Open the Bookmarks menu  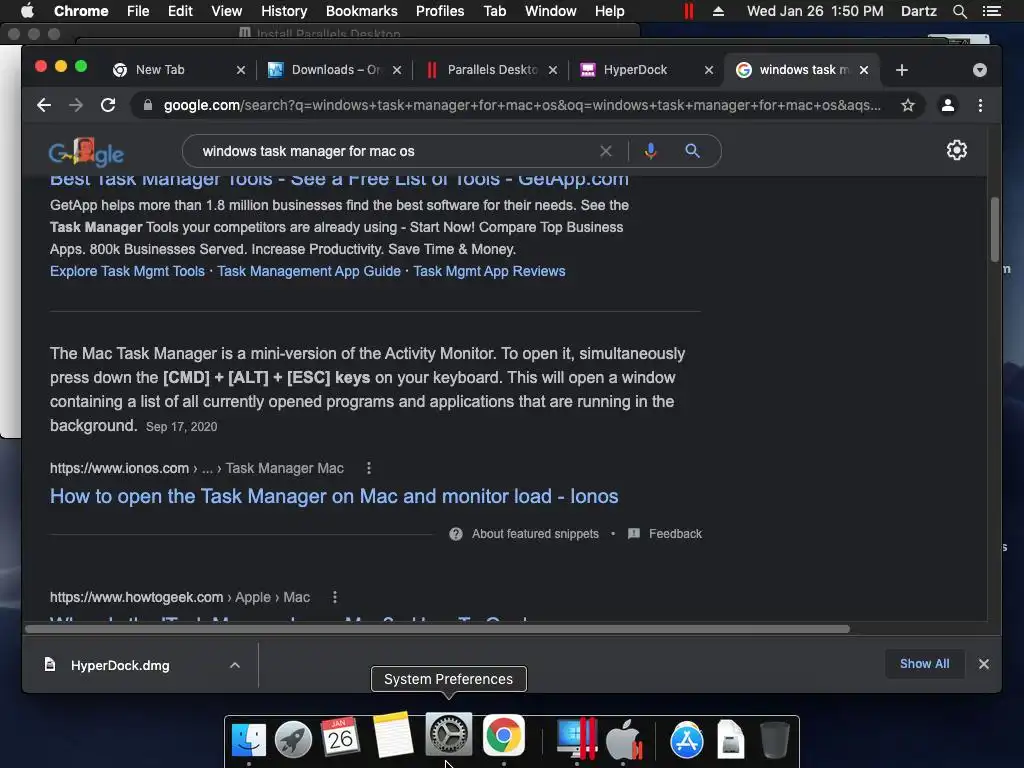[361, 11]
